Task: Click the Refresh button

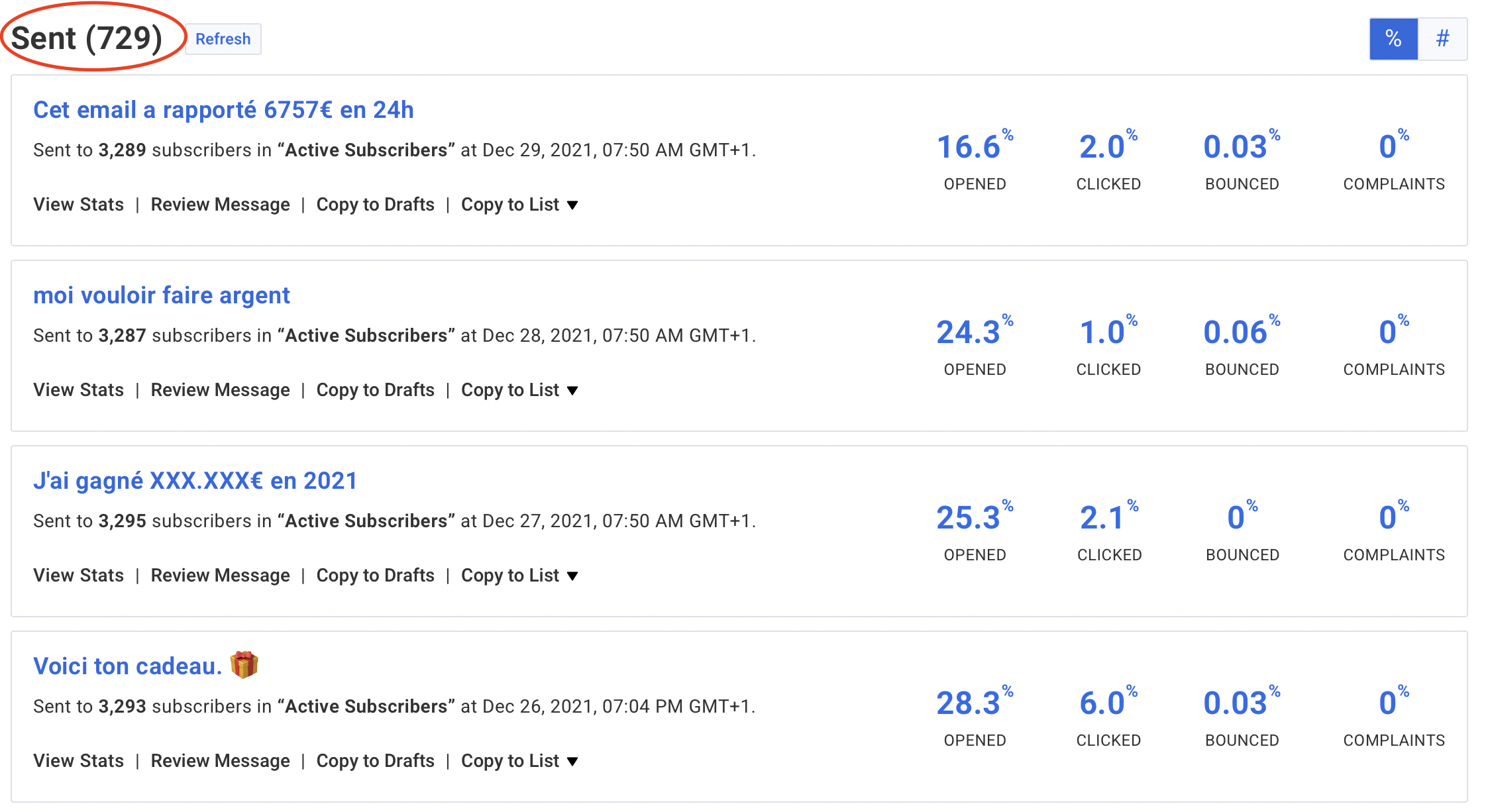Action: pos(223,39)
